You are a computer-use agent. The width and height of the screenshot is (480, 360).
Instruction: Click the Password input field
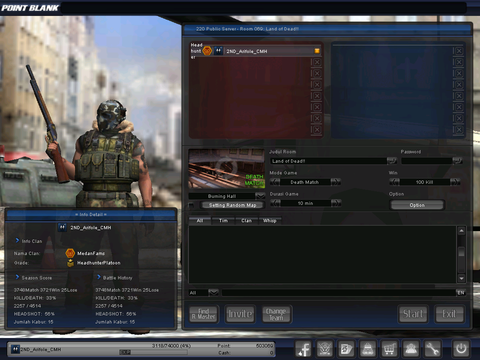(427, 161)
